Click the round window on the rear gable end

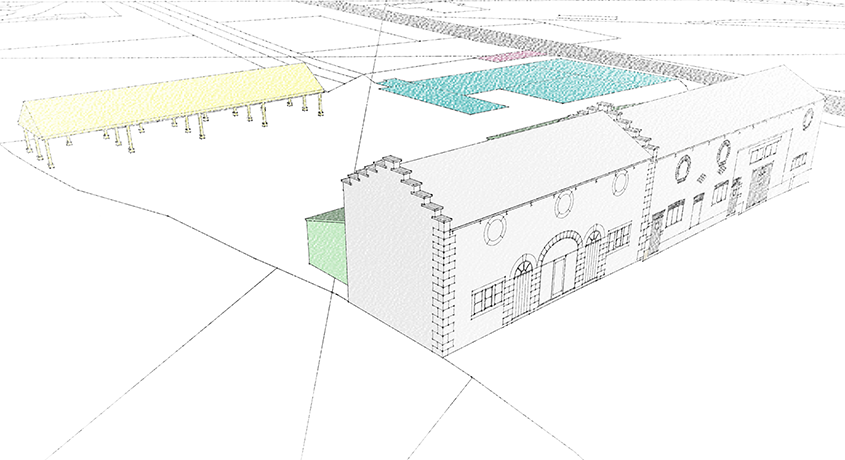pyautogui.click(x=808, y=119)
